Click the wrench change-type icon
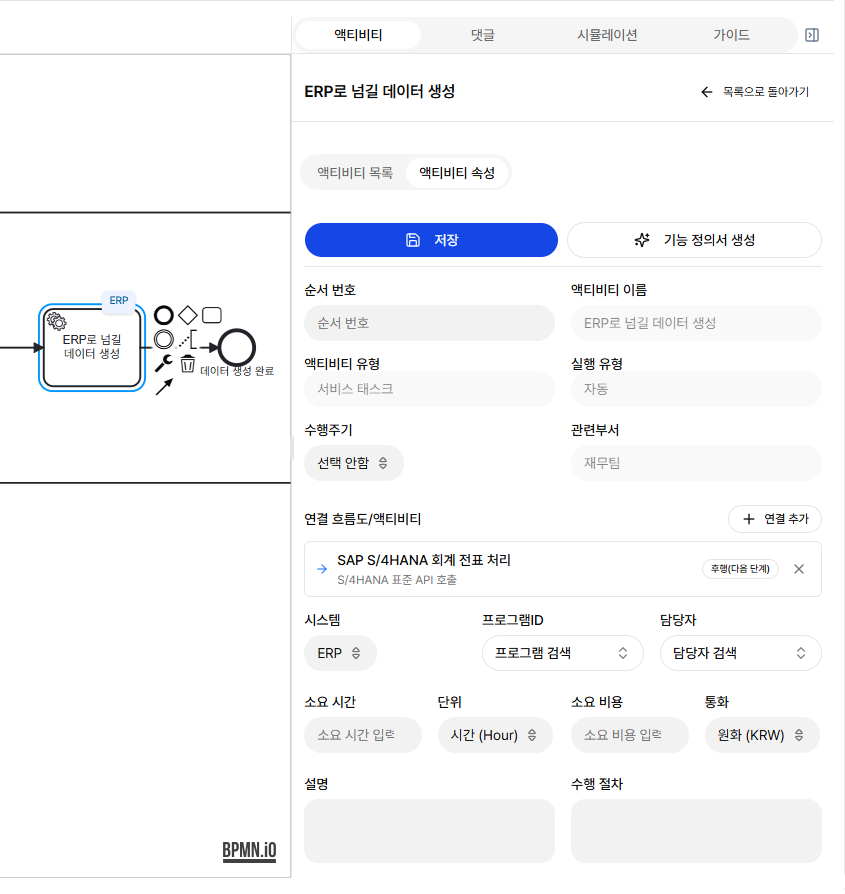 (164, 363)
